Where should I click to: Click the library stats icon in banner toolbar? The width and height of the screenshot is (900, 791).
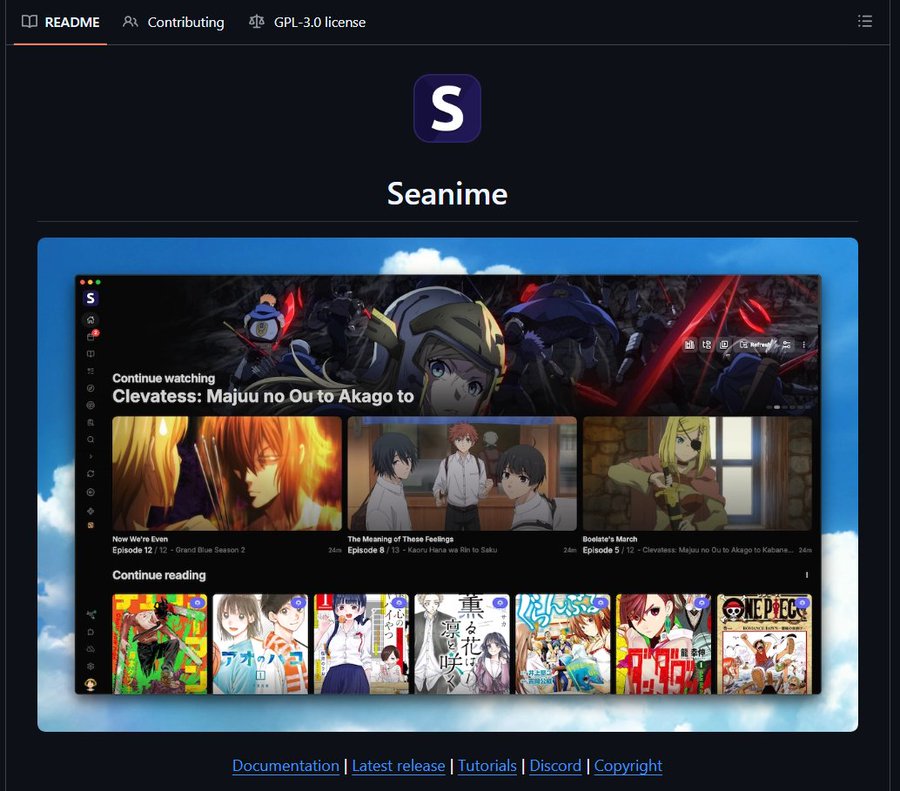coord(689,344)
